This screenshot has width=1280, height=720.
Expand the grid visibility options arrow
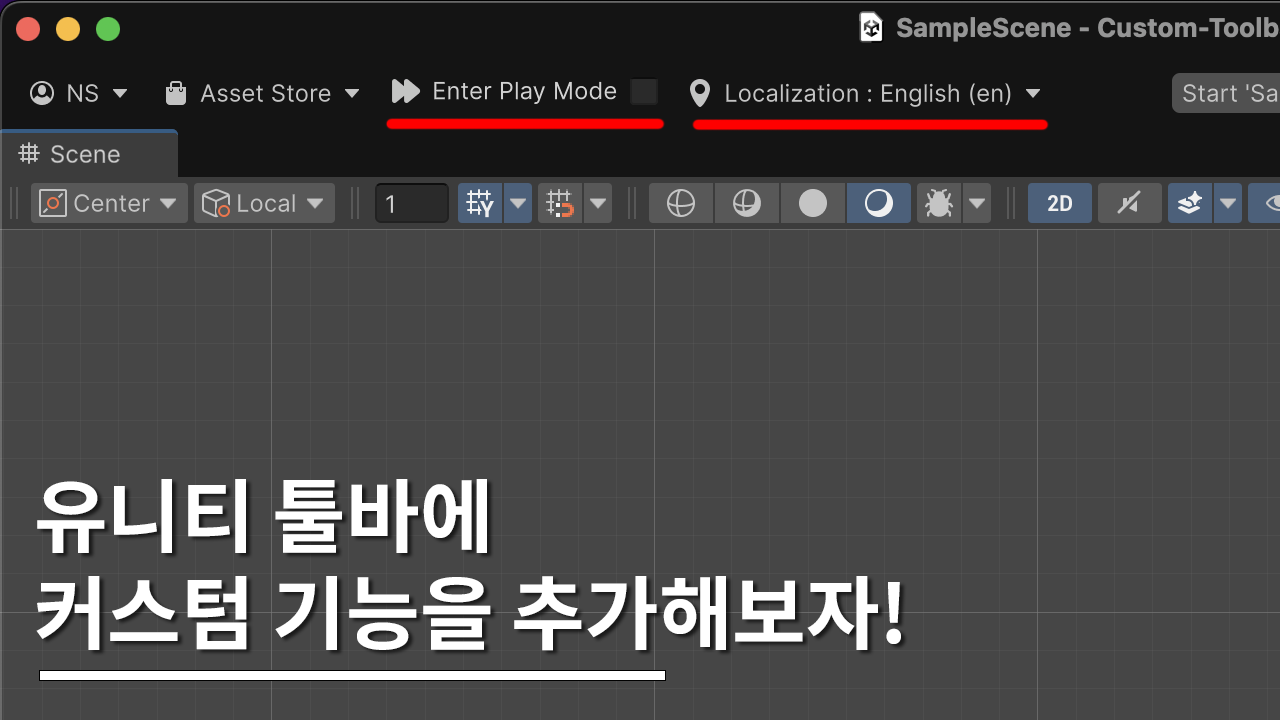pyautogui.click(x=518, y=203)
